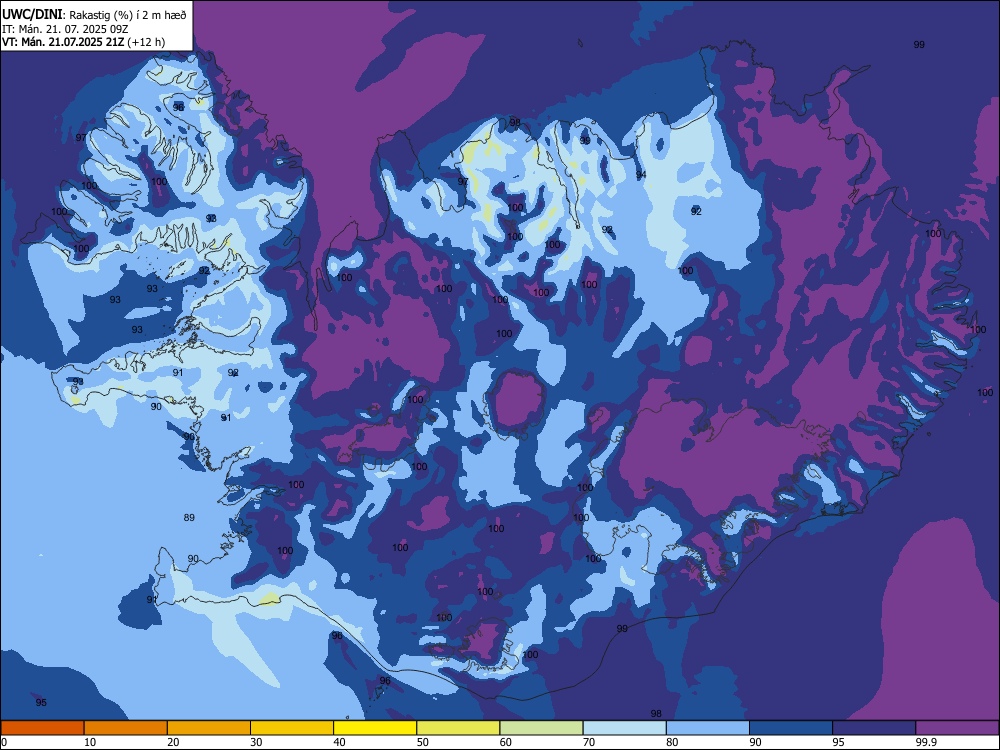The width and height of the screenshot is (1000, 750).
Task: Click the 'VT: Mán. 21.07.2025 21Z' valid time
Action: 63,42
